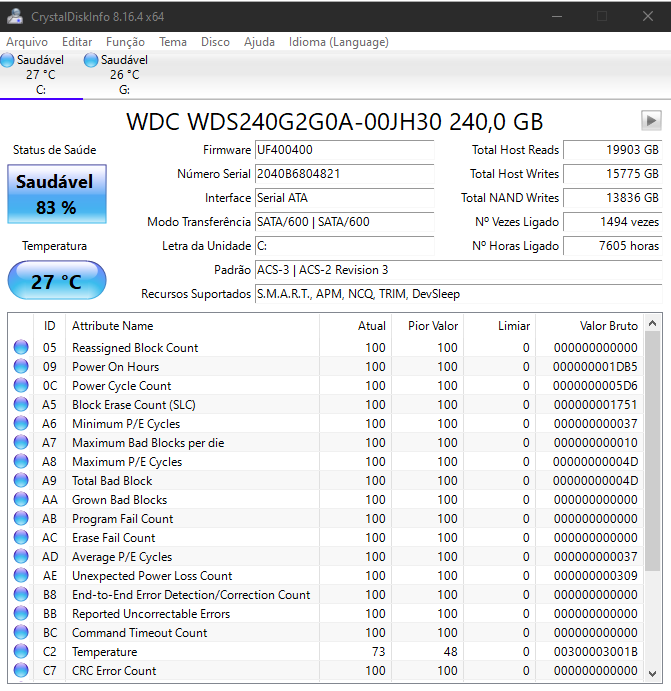Screen dimensions: 671x691
Task: Click the Status de Saúde label
Action: coord(55,150)
